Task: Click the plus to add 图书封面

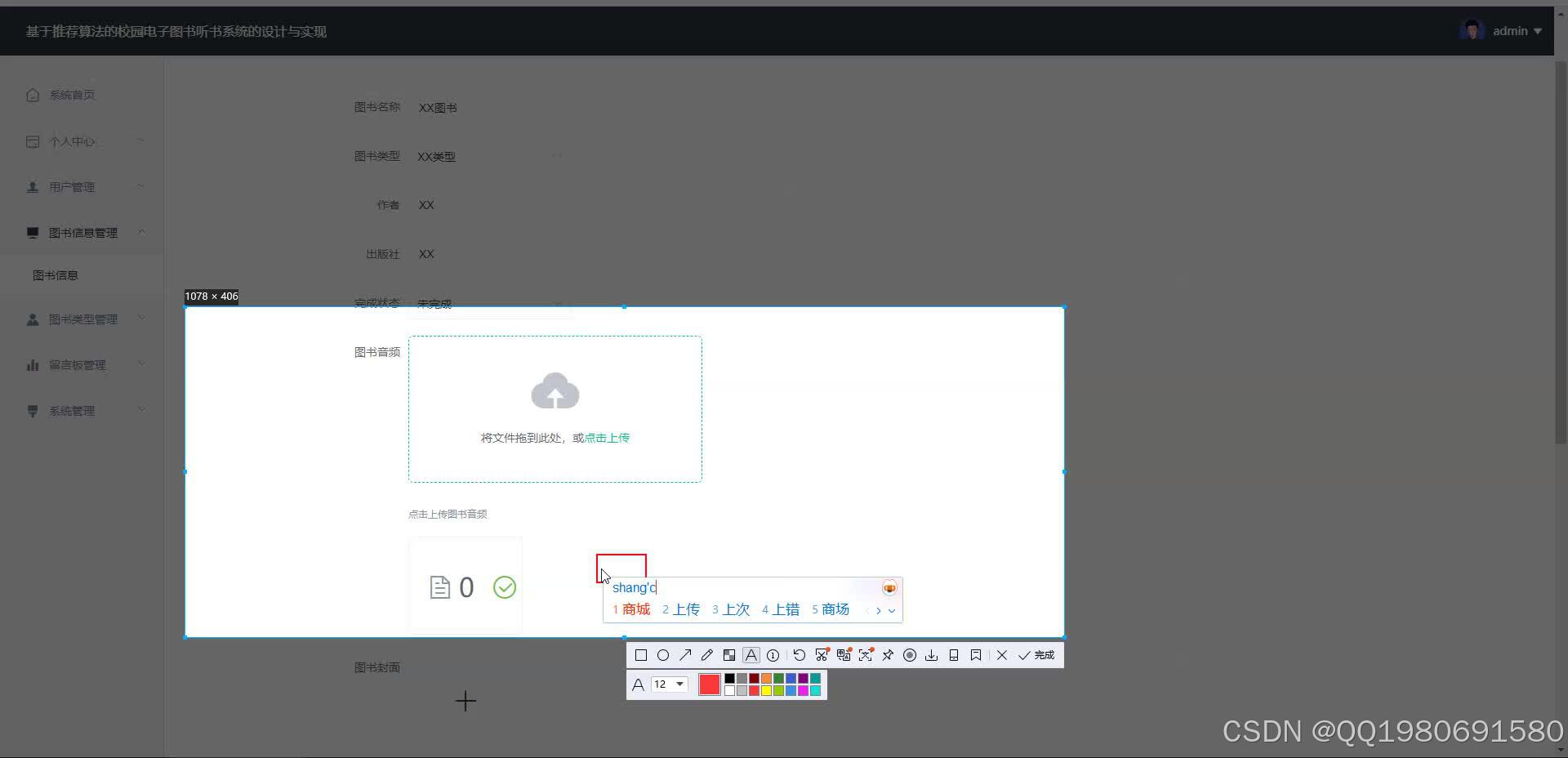Action: click(x=465, y=701)
